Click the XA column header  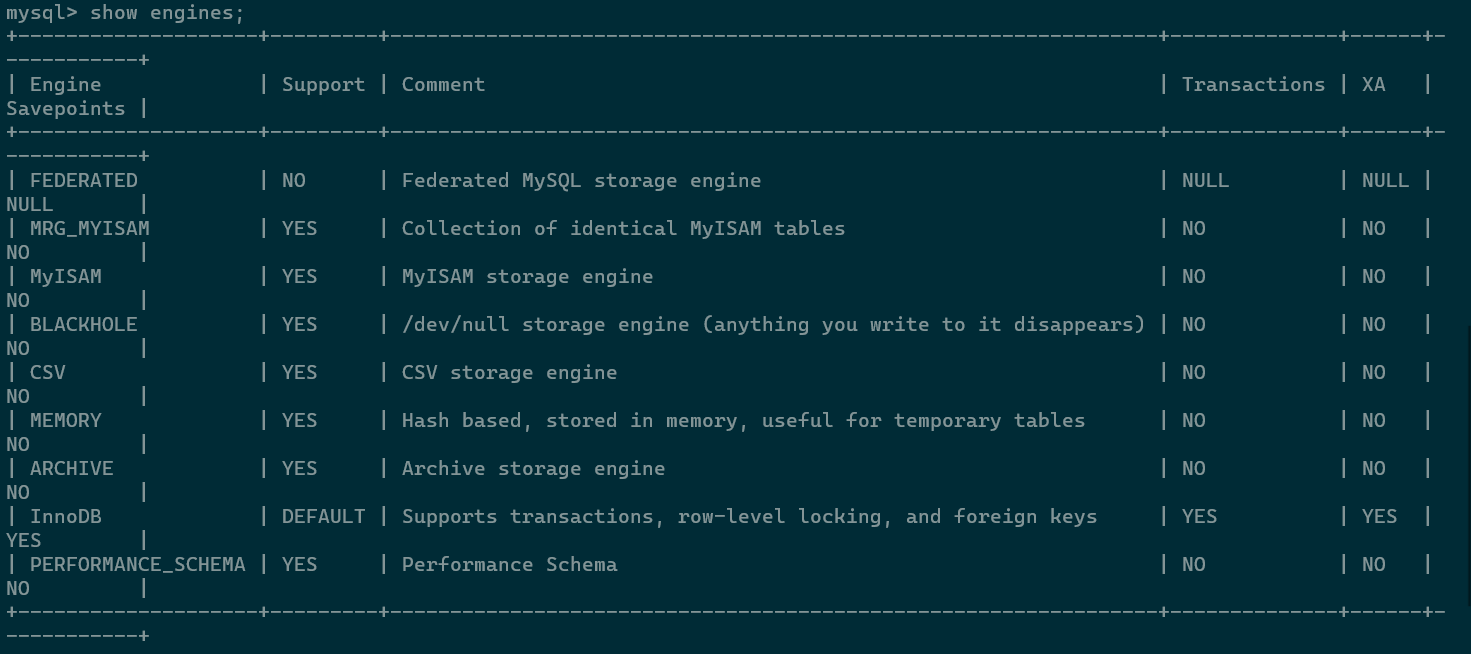coord(1373,85)
